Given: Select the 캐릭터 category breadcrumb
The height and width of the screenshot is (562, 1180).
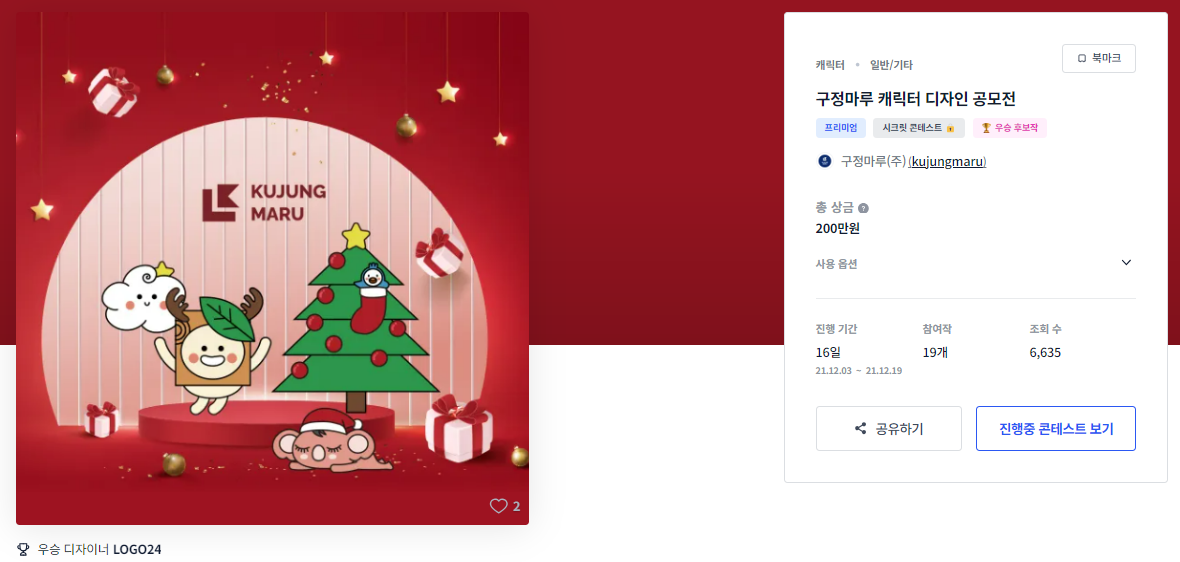Looking at the screenshot, I should [830, 65].
